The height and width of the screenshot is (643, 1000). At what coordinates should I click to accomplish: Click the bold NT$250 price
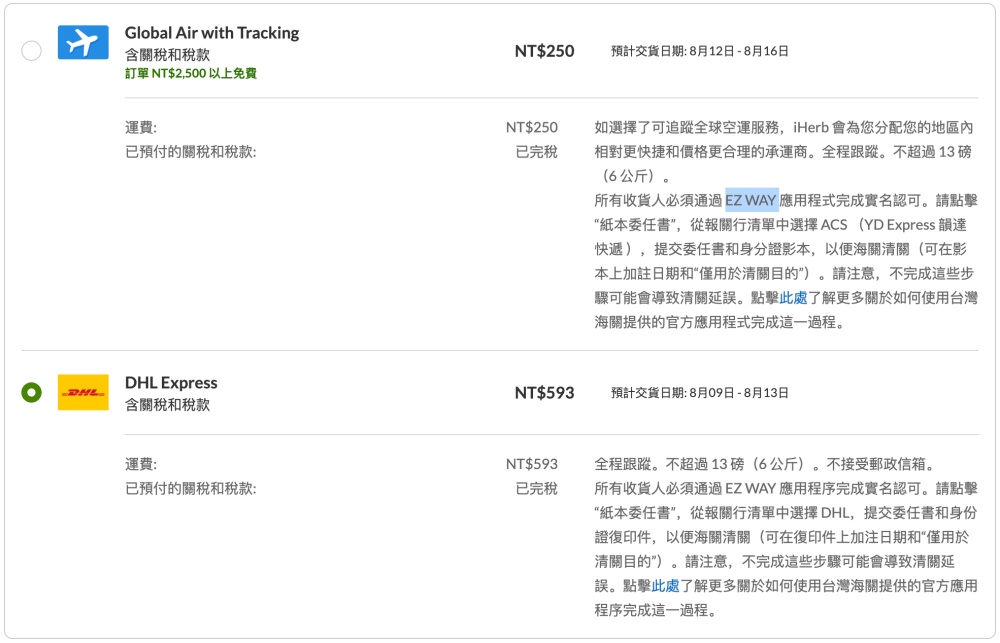click(x=544, y=51)
